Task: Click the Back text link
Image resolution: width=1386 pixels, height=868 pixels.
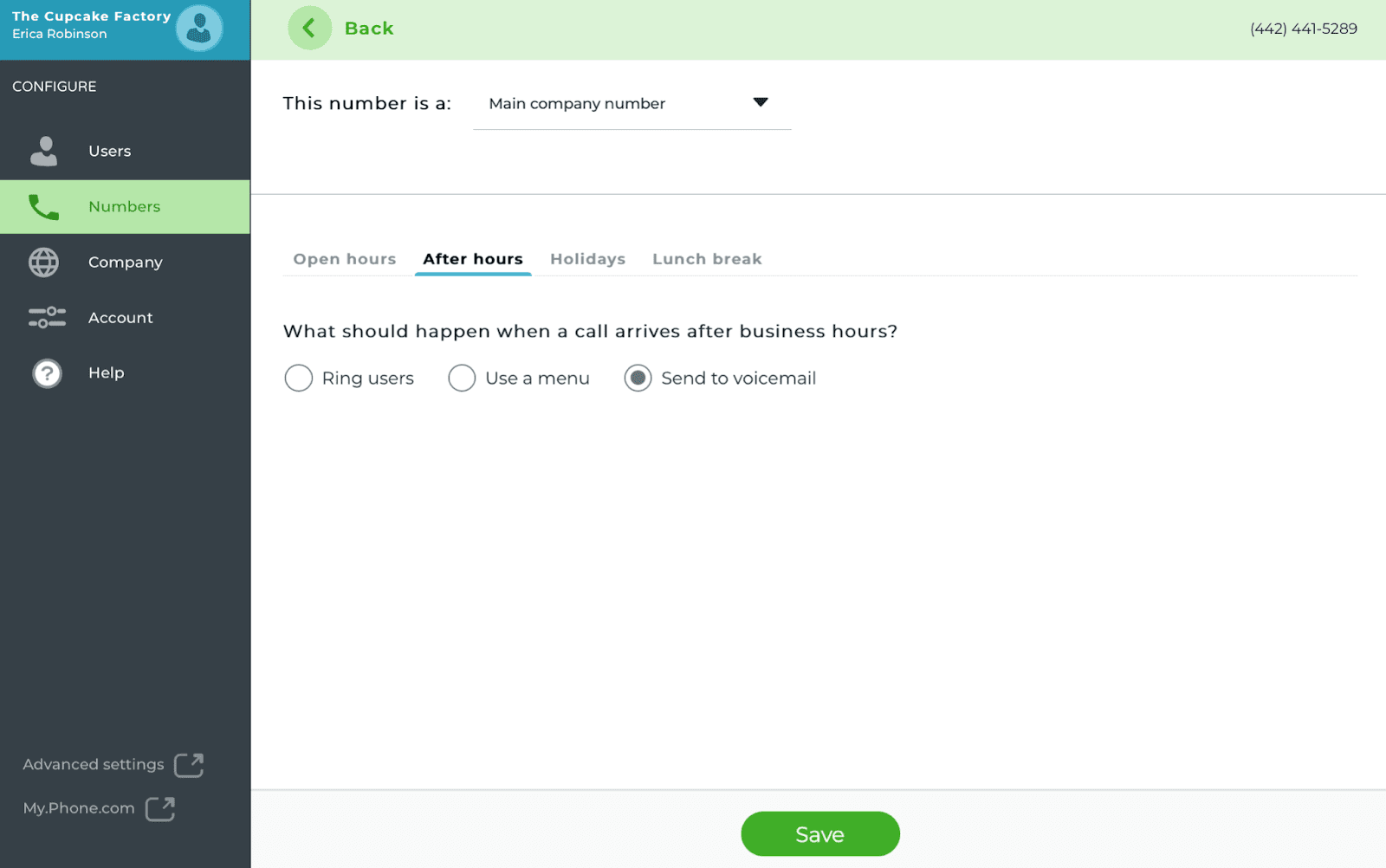Action: [x=369, y=29]
